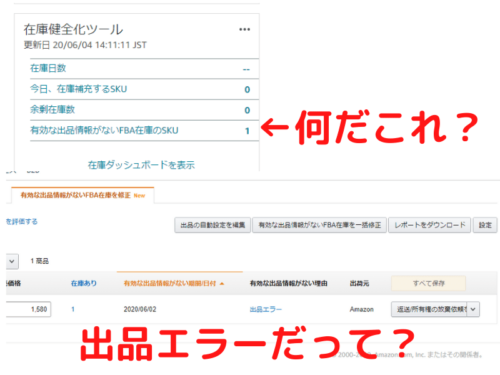Click レポートをダウンロード button

(x=430, y=225)
